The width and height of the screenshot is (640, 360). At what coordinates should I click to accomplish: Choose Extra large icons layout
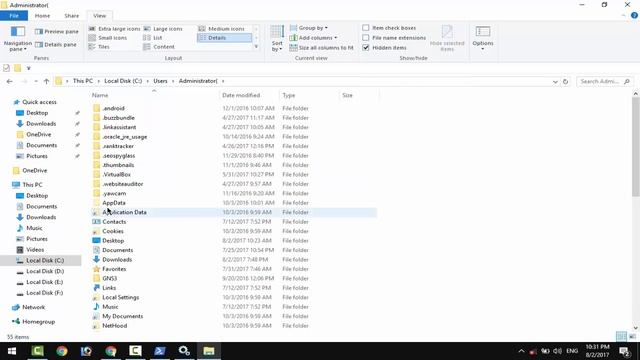(x=114, y=29)
